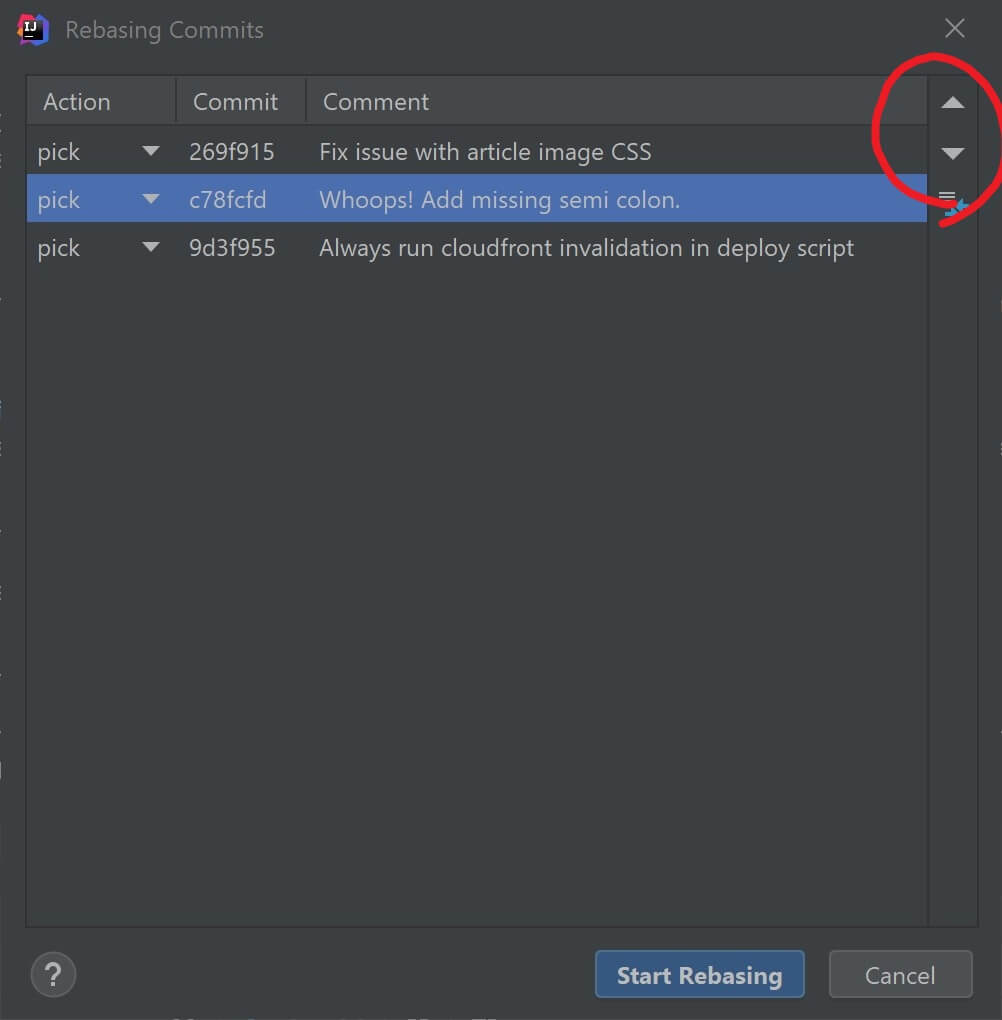Close the Rebasing Commits dialog

(955, 28)
